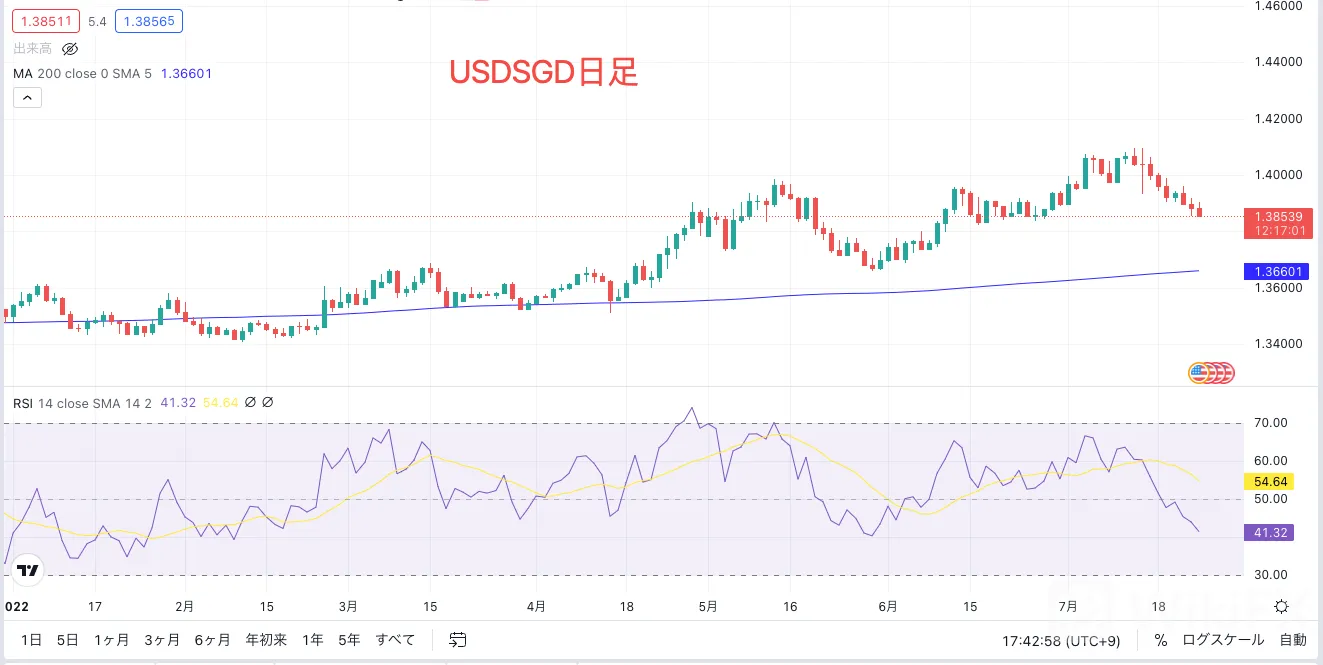
Task: Toggle auto scale (自動)
Action: click(1292, 640)
